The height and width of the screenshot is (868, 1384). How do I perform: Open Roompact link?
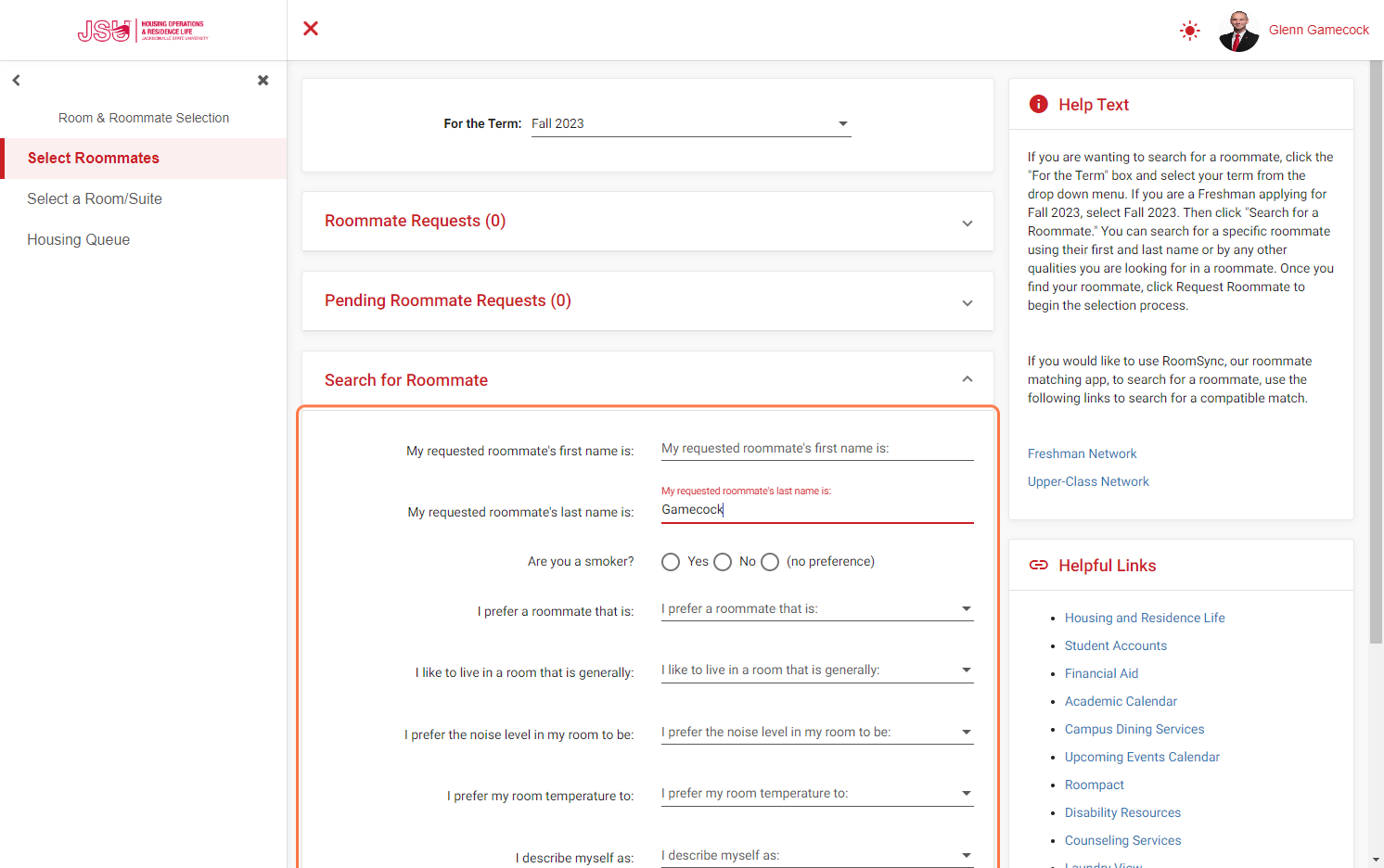point(1095,785)
